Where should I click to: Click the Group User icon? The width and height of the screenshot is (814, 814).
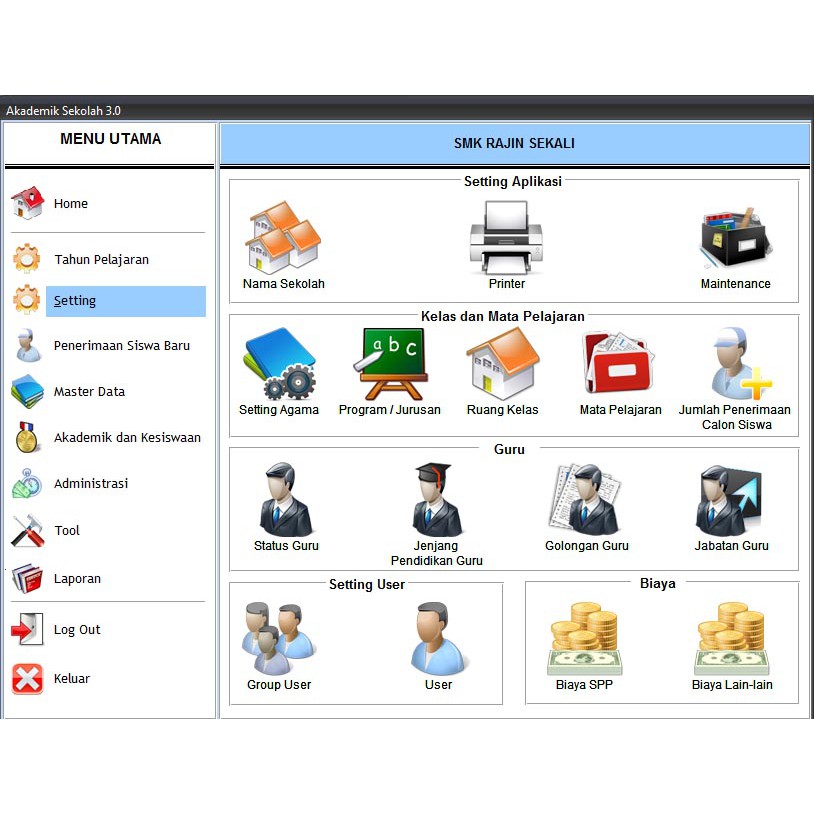278,635
